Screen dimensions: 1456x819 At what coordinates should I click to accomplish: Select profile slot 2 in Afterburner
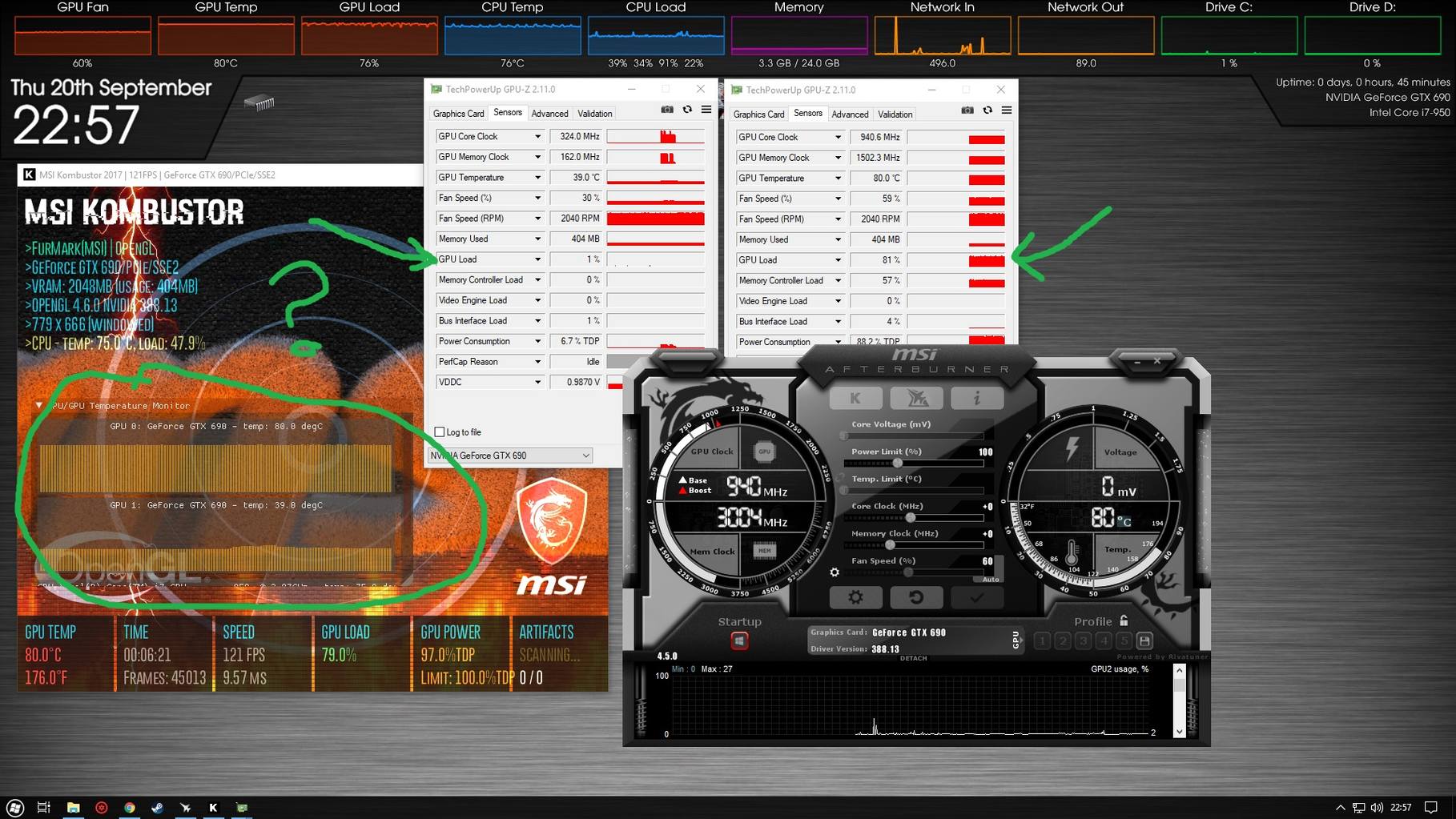pyautogui.click(x=1063, y=640)
